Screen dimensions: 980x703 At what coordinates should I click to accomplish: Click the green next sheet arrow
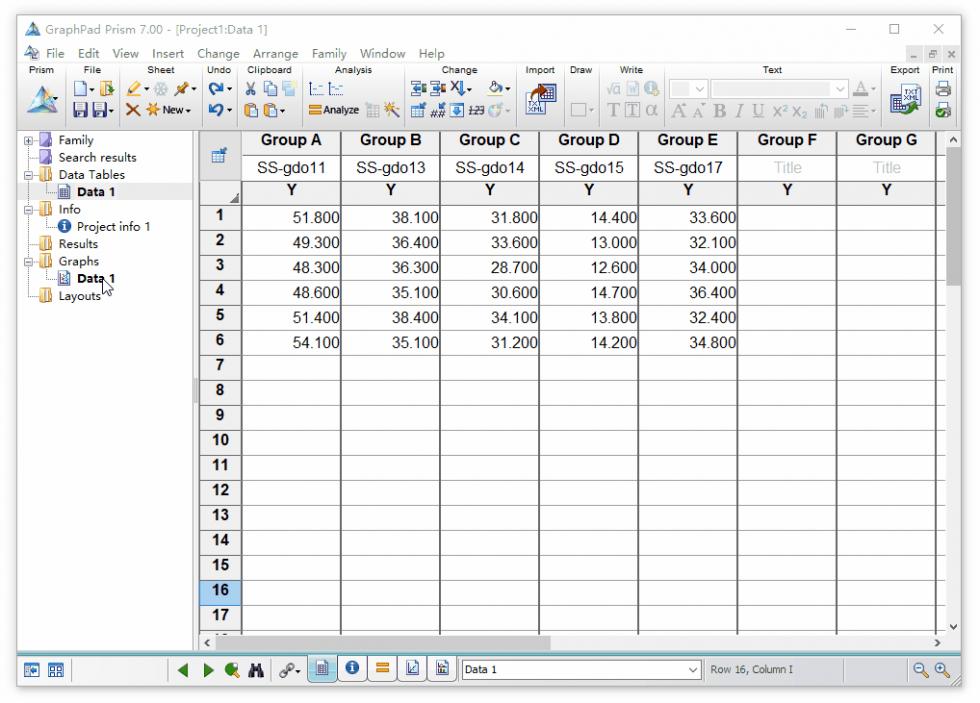tap(208, 670)
